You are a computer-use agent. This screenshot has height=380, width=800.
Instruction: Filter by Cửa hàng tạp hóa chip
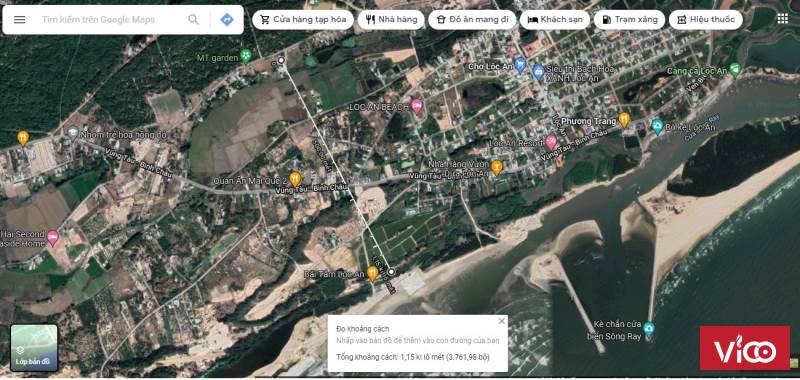303,20
